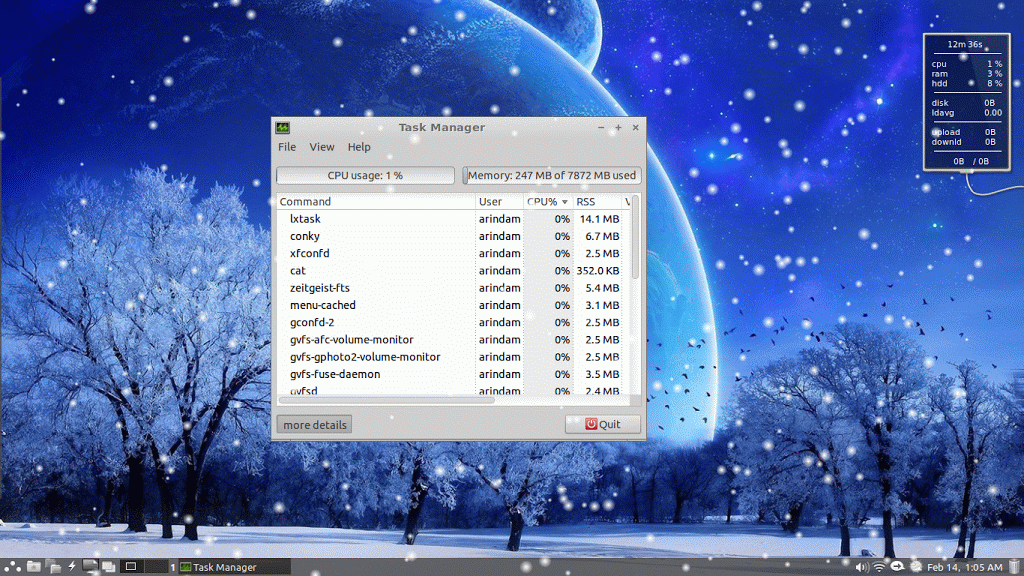
Task: Click the more details button
Action: pos(313,424)
